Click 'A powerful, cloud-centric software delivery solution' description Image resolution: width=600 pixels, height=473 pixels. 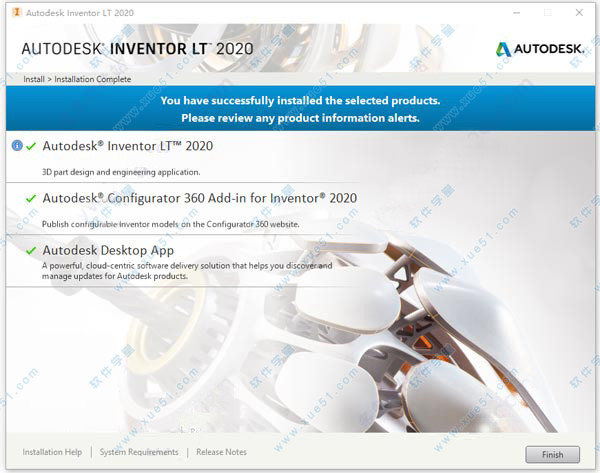point(187,271)
